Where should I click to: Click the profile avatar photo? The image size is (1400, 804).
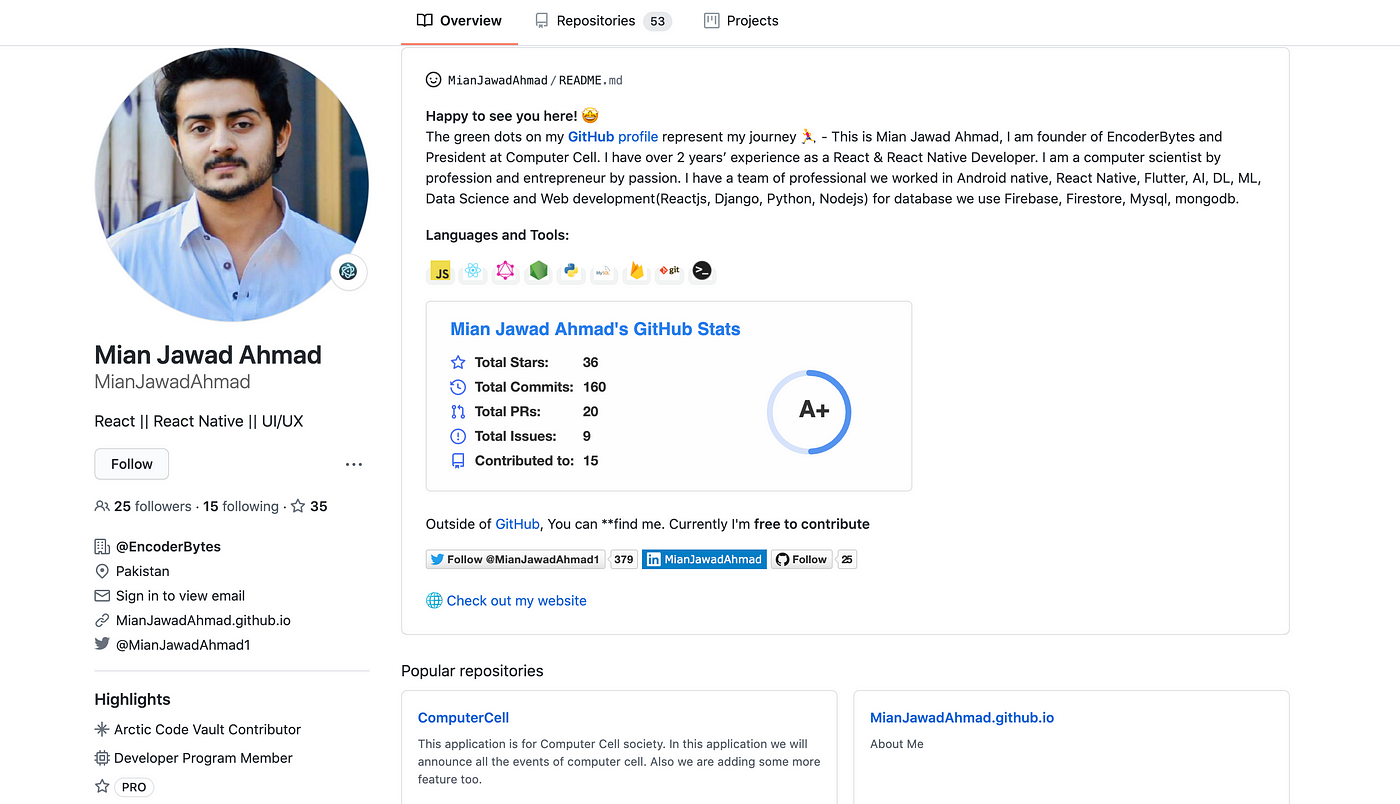tap(232, 184)
